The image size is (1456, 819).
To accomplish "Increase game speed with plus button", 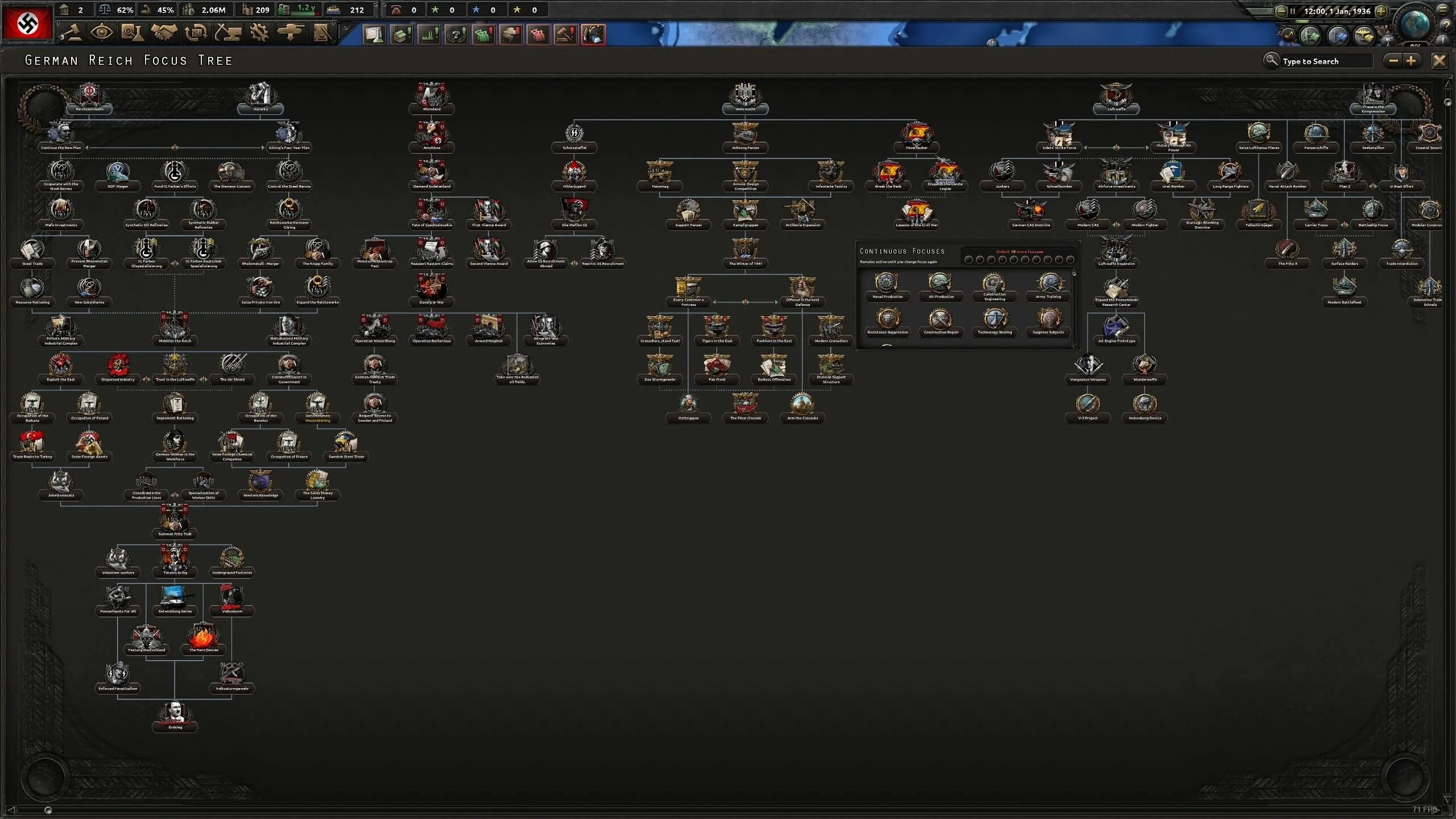I will point(1381,11).
